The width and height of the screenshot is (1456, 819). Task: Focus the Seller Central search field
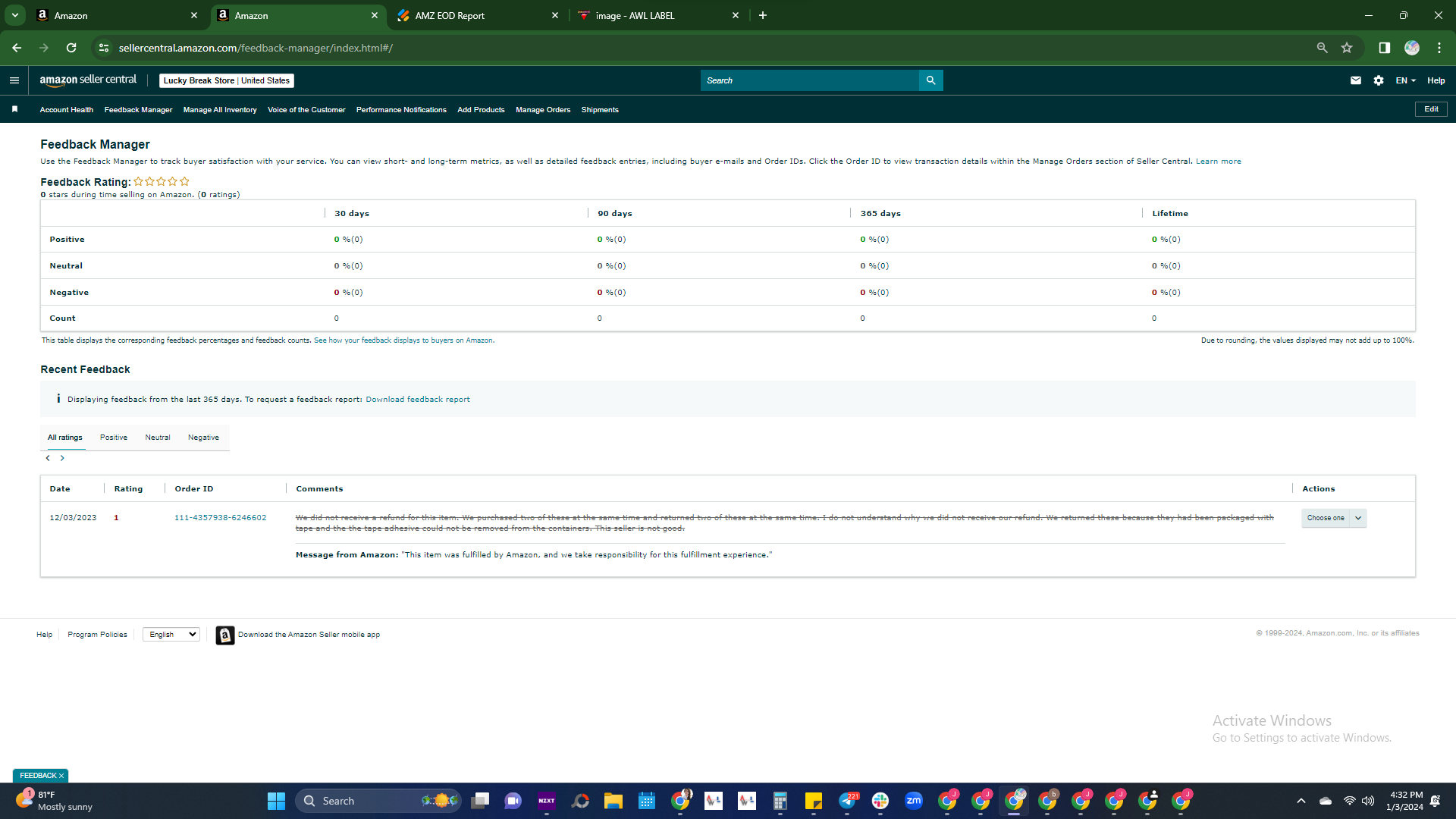pyautogui.click(x=810, y=80)
